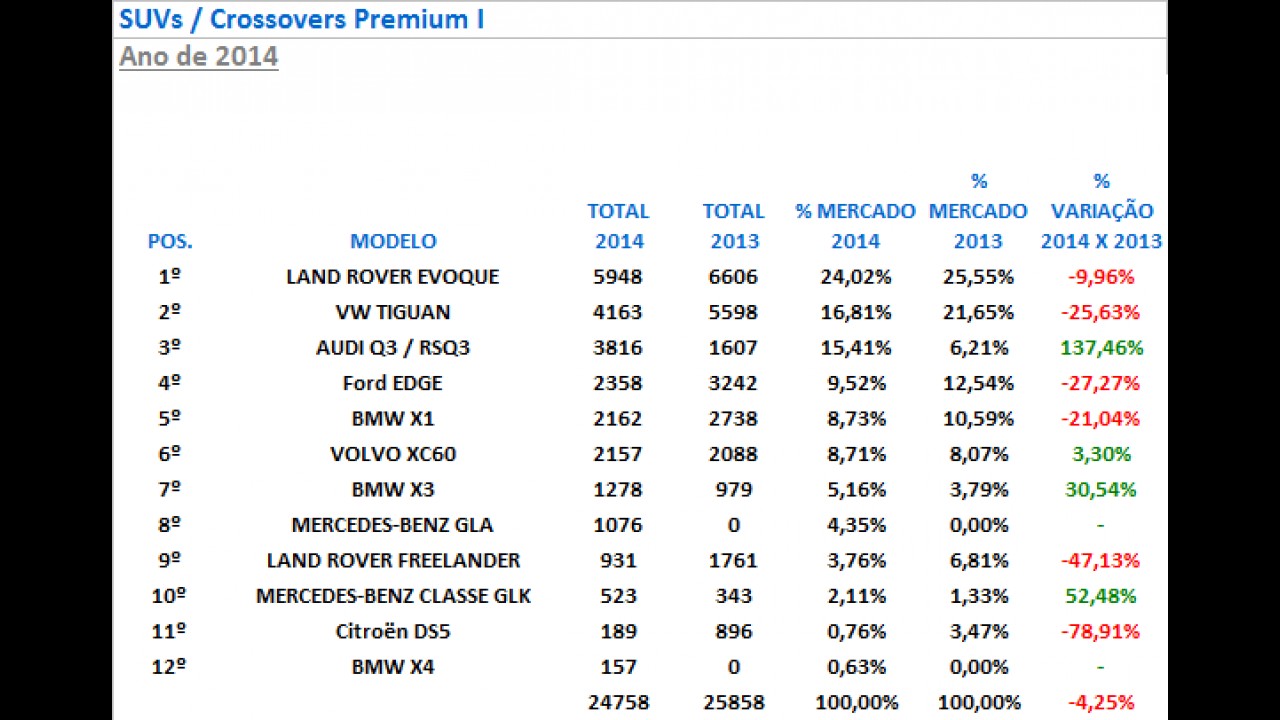The width and height of the screenshot is (1280, 720).
Task: Select the green '52,48%' variation cell
Action: pyautogui.click(x=1101, y=596)
